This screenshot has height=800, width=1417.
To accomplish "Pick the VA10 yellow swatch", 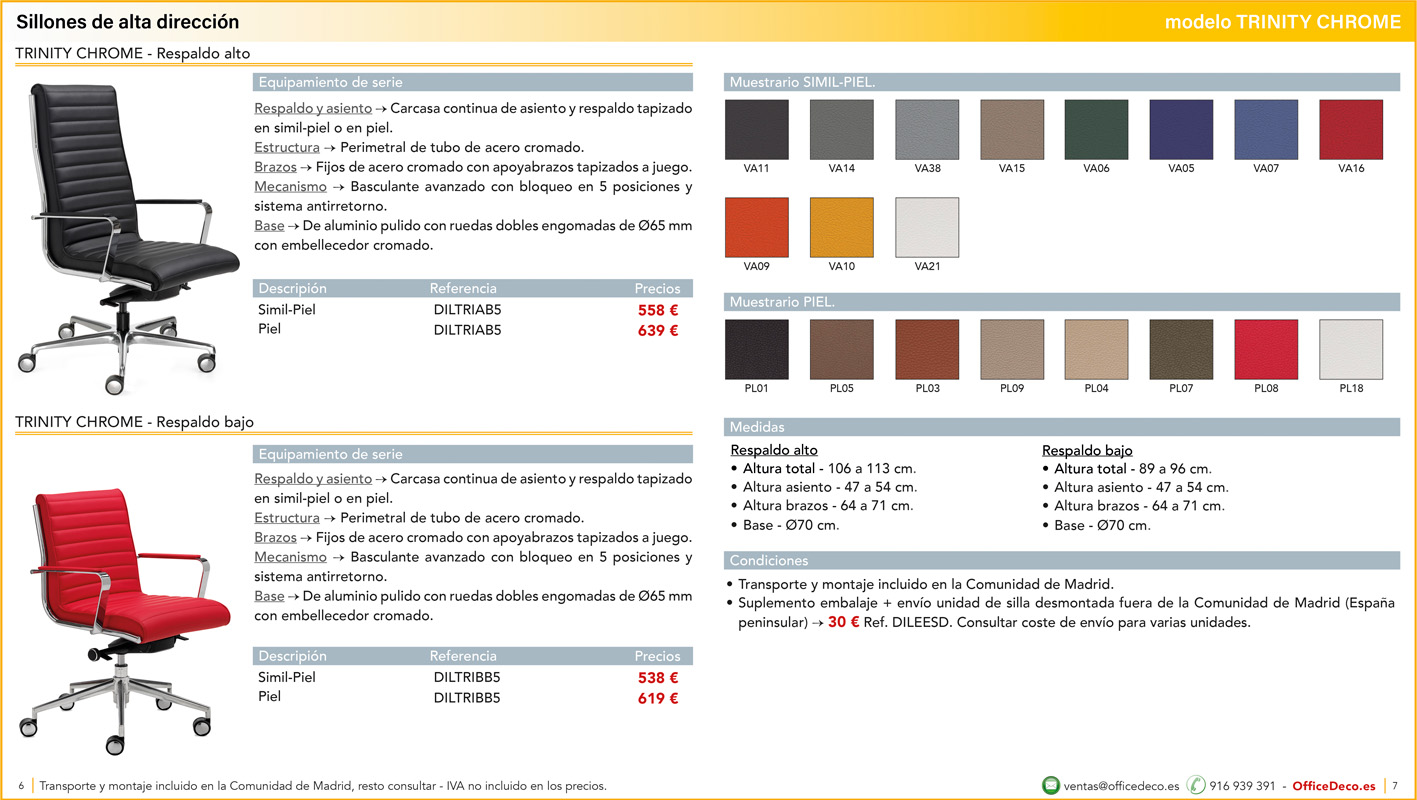I will click(841, 227).
